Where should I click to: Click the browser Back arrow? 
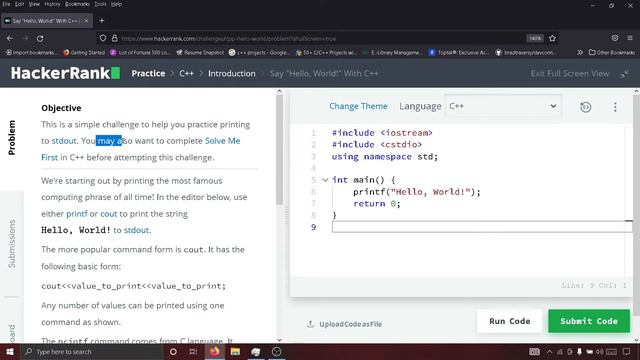(10, 38)
